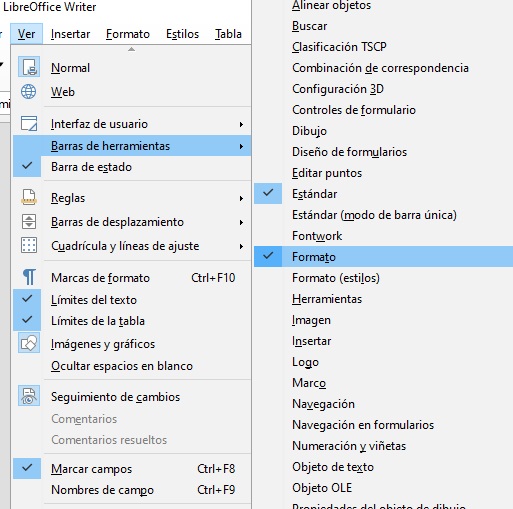
Task: Expand Barras de herramientas submenu arrow
Action: point(241,146)
